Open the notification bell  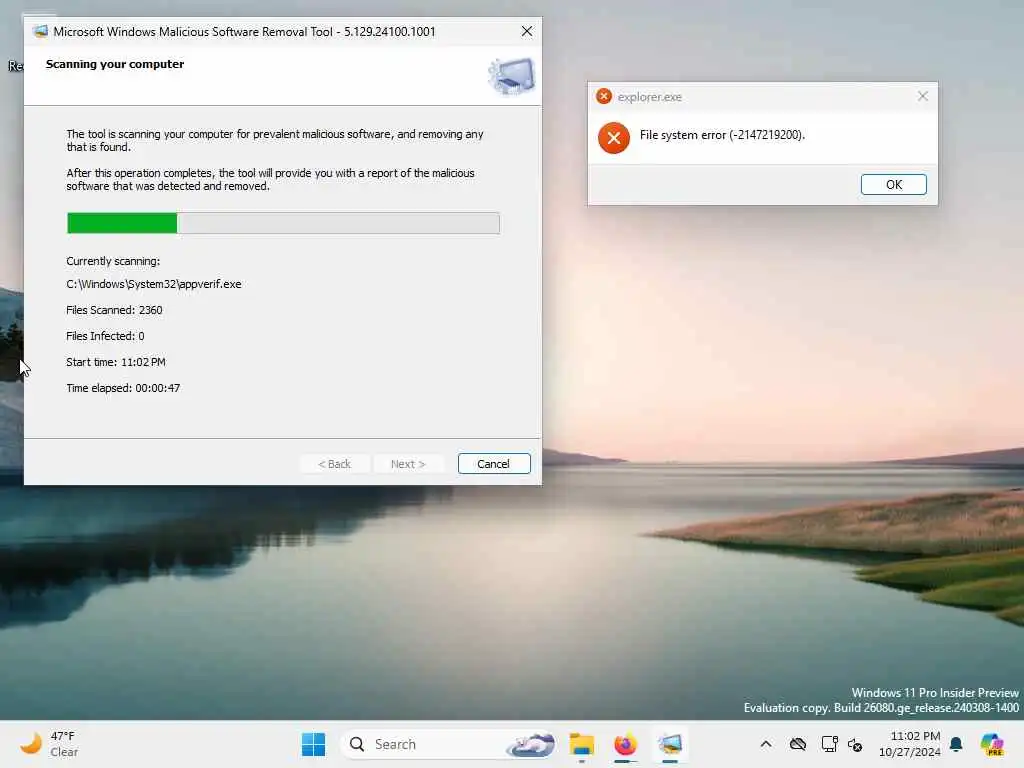pos(956,744)
